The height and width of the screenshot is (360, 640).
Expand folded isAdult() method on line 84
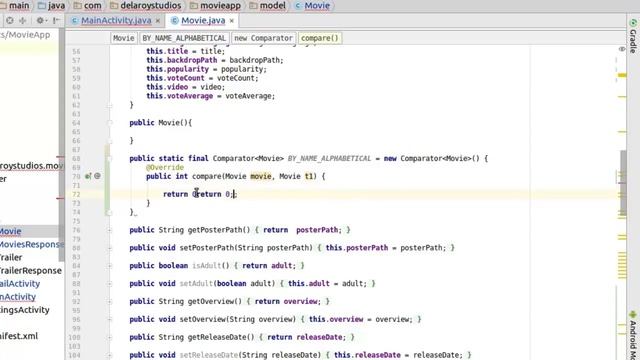tap(109, 266)
